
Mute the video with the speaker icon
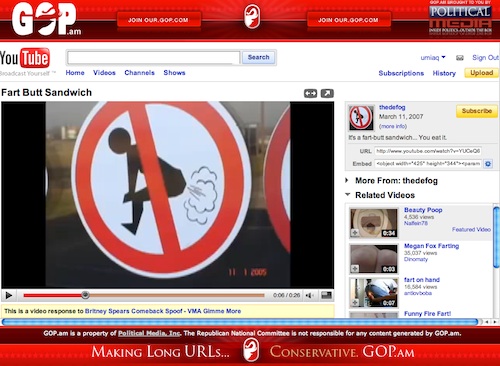pyautogui.click(x=309, y=295)
